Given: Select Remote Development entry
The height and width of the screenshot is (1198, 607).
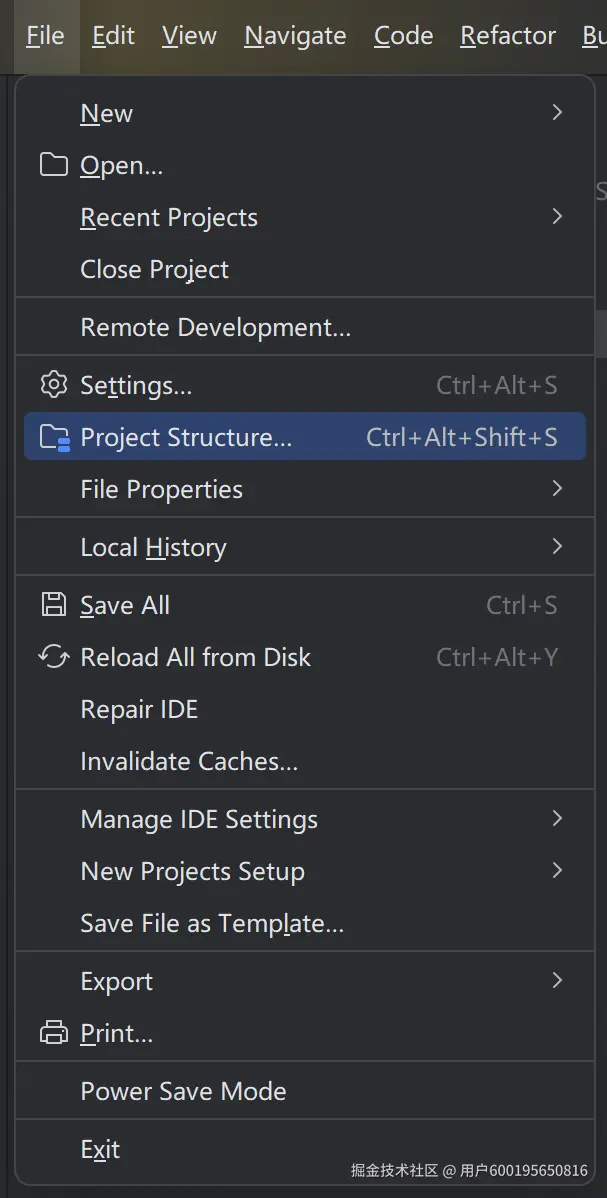Looking at the screenshot, I should 215,327.
